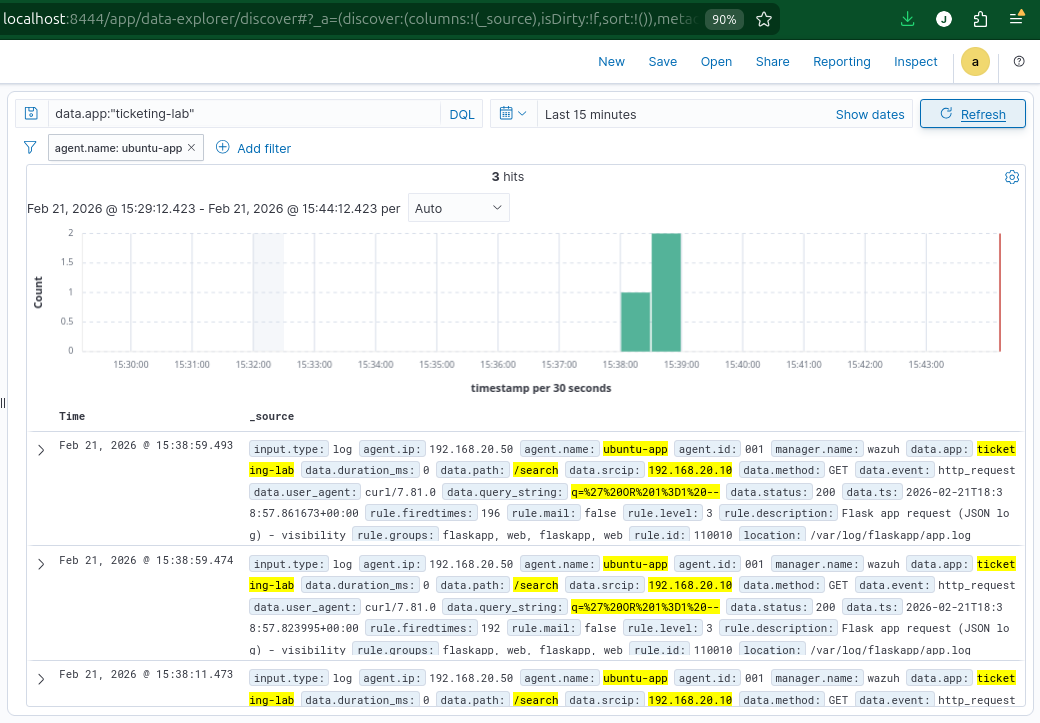
Task: Open the browser account J icon
Action: tap(944, 19)
